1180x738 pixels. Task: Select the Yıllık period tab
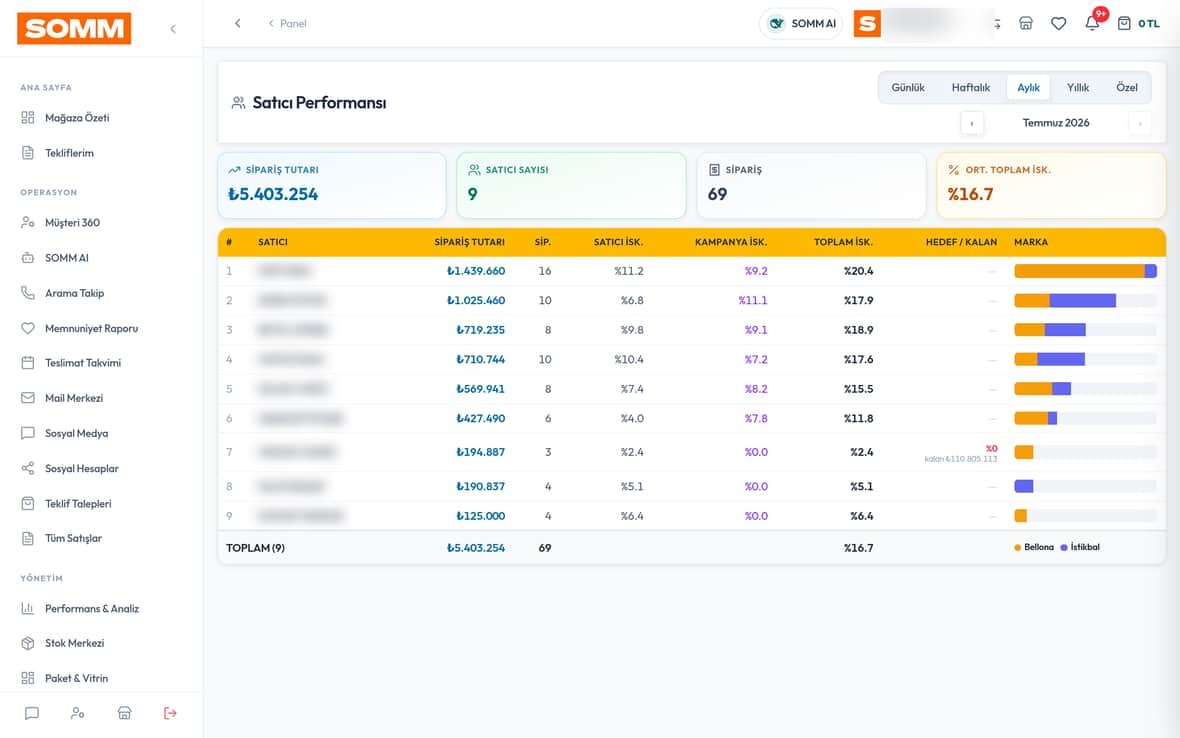1078,87
